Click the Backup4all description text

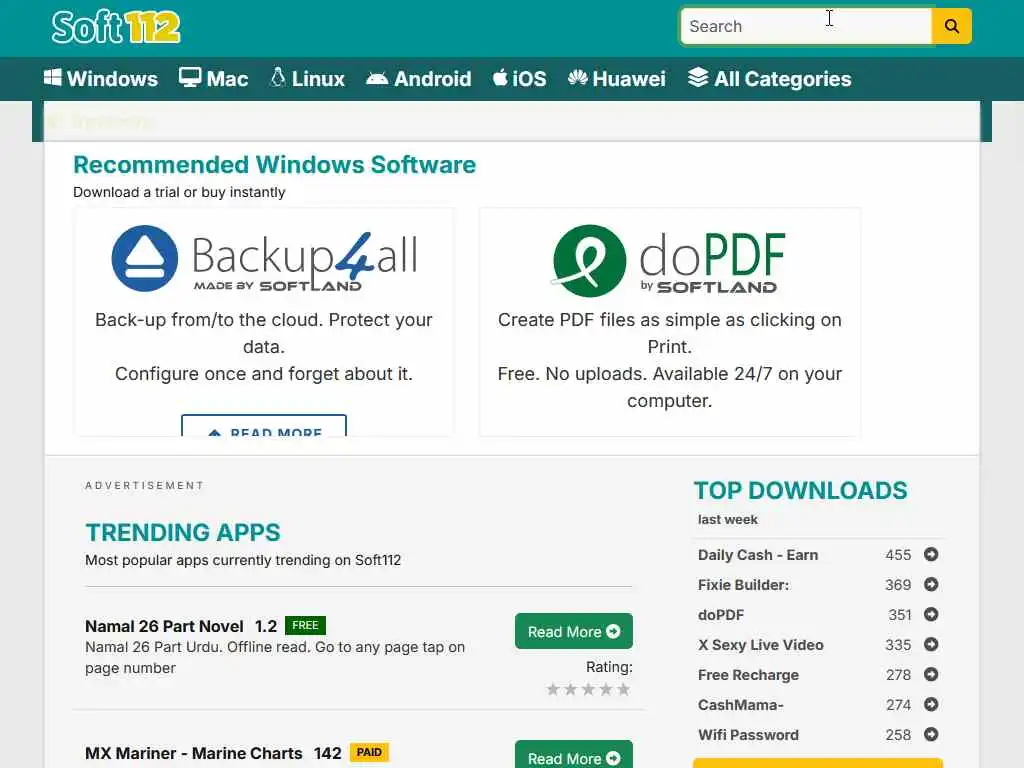click(x=264, y=347)
